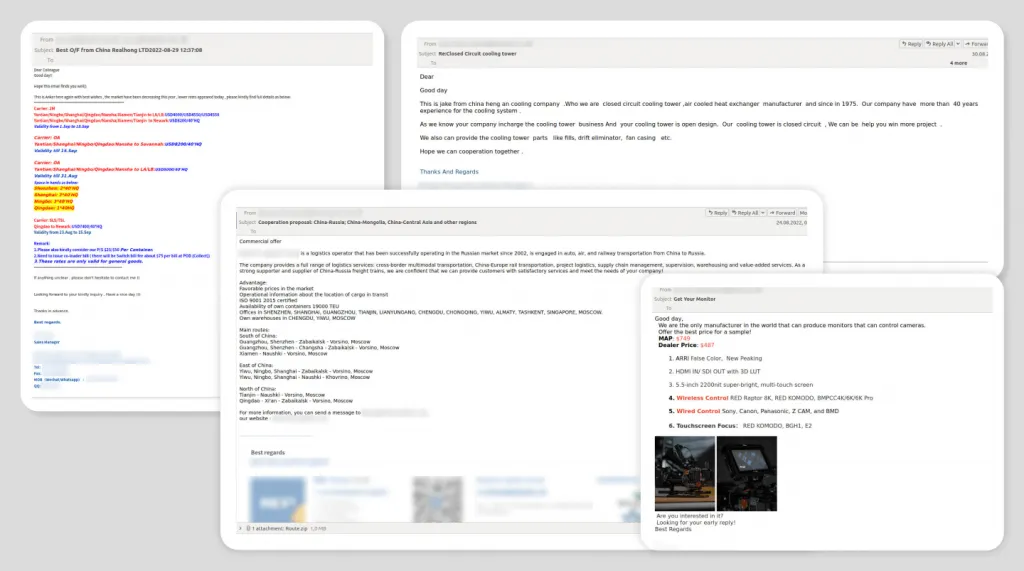The width and height of the screenshot is (1024, 571).
Task: Click the right monitor product photo
Action: tap(746, 474)
